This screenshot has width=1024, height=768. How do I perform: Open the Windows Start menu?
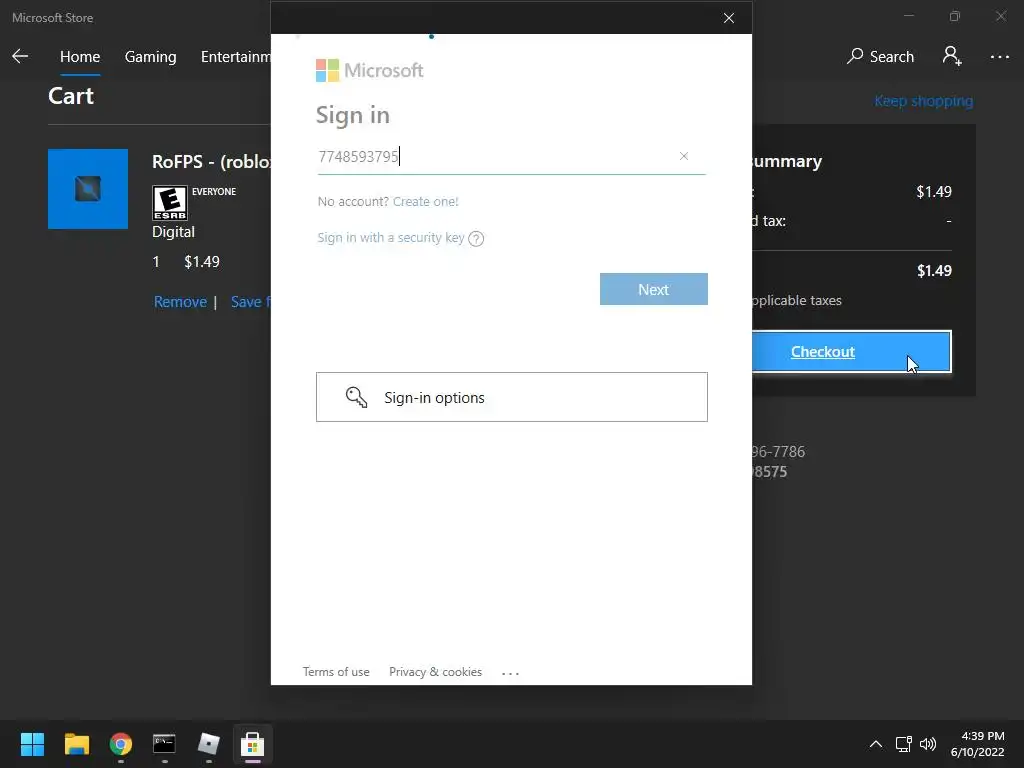tap(32, 744)
